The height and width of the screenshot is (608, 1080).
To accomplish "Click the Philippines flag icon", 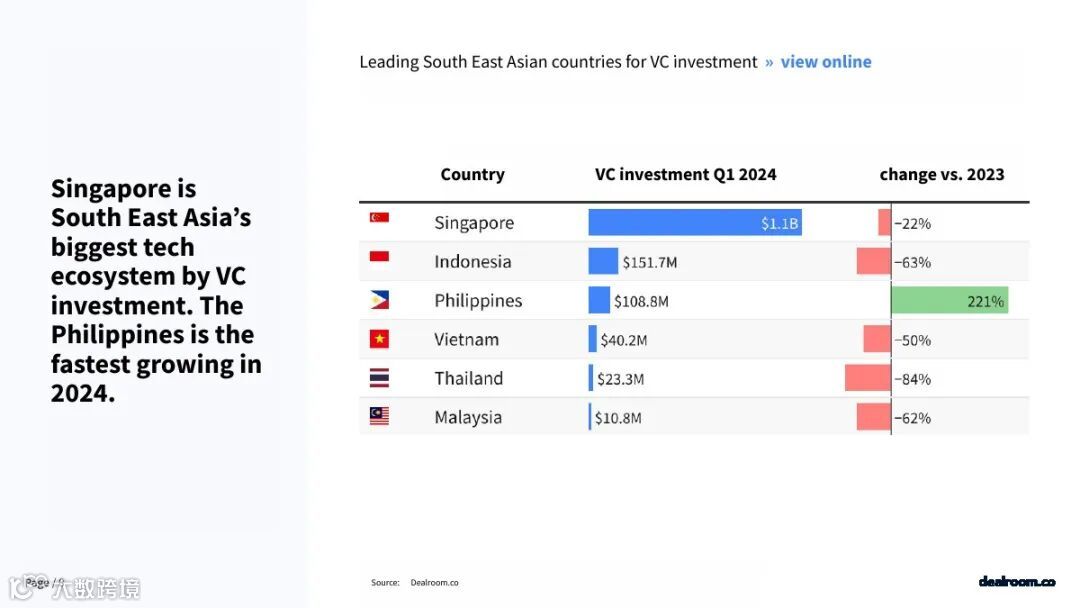I will pos(379,300).
